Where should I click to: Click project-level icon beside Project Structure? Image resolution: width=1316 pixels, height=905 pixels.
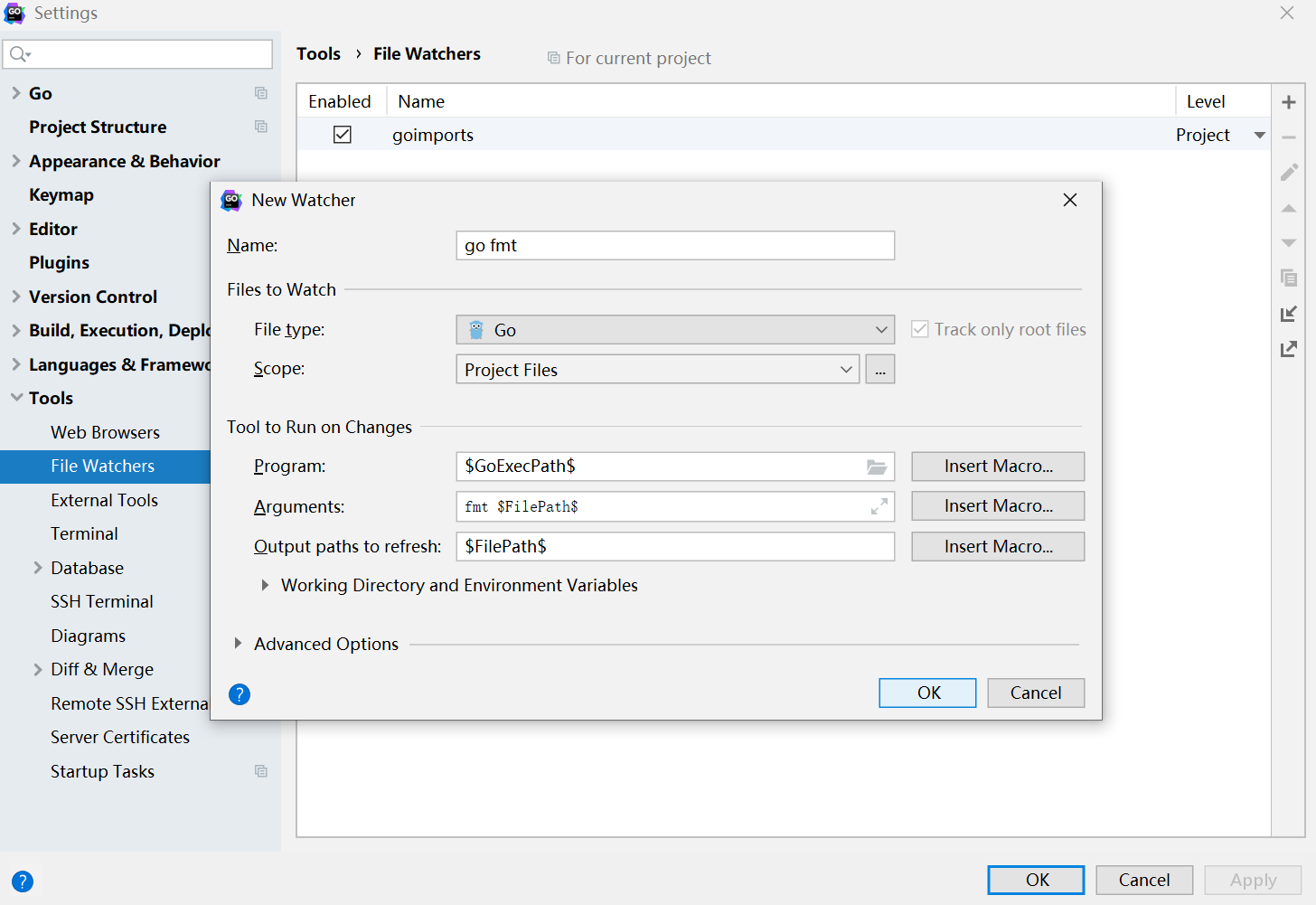tap(261, 127)
